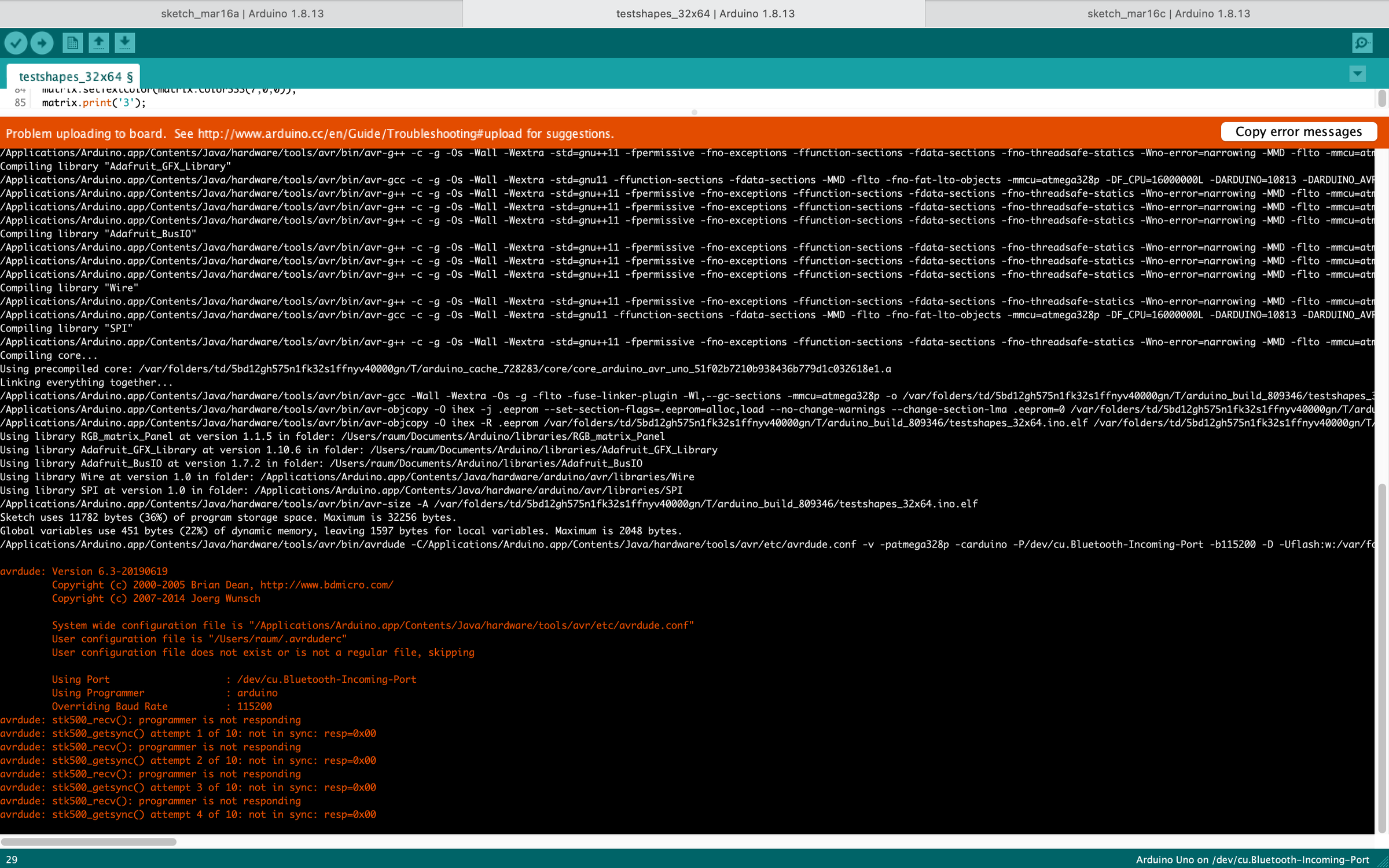Viewport: 1389px width, 868px height.
Task: Click the Upload arrow button
Action: point(42,43)
